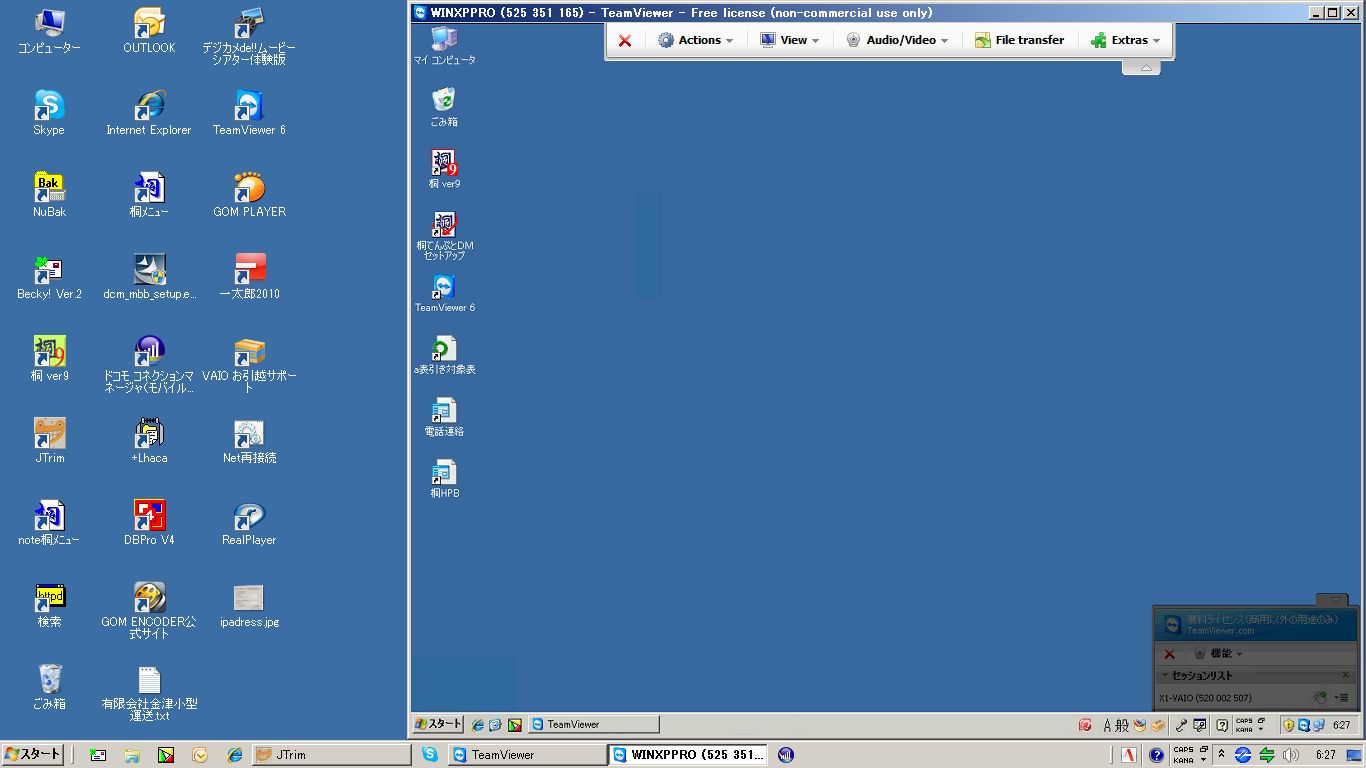Select the OUTLOOK desktop shortcut
Viewport: 1366px width, 768px height.
click(x=149, y=31)
